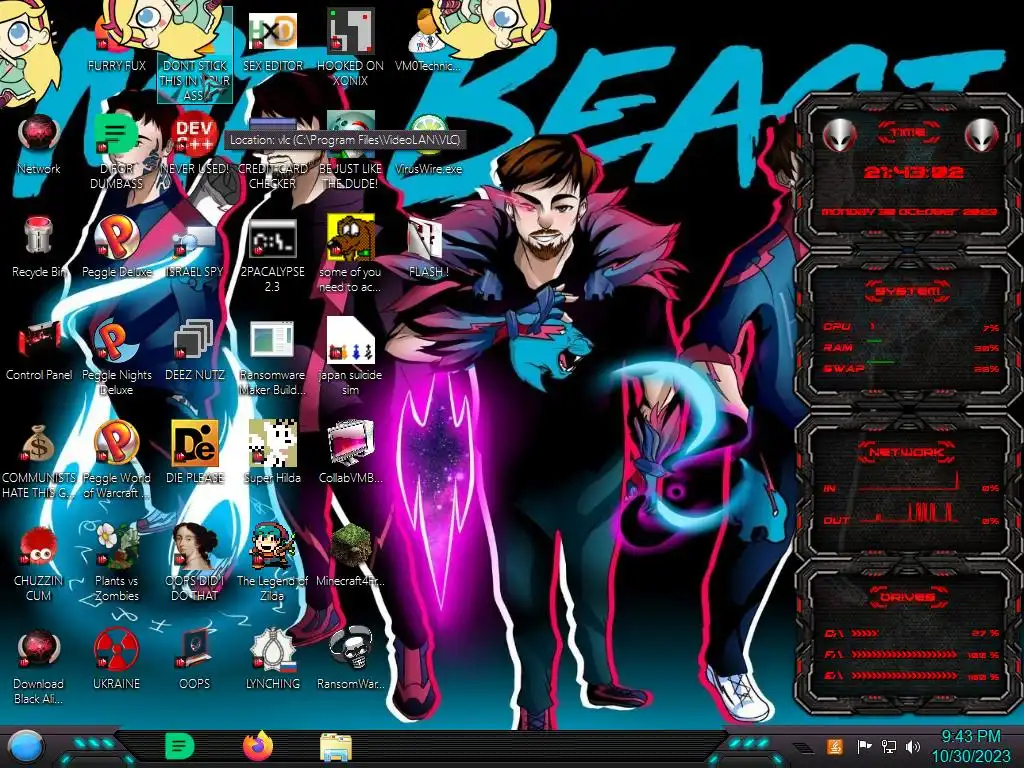Open the green chat app in taskbar
1024x768 pixels.
(x=179, y=746)
